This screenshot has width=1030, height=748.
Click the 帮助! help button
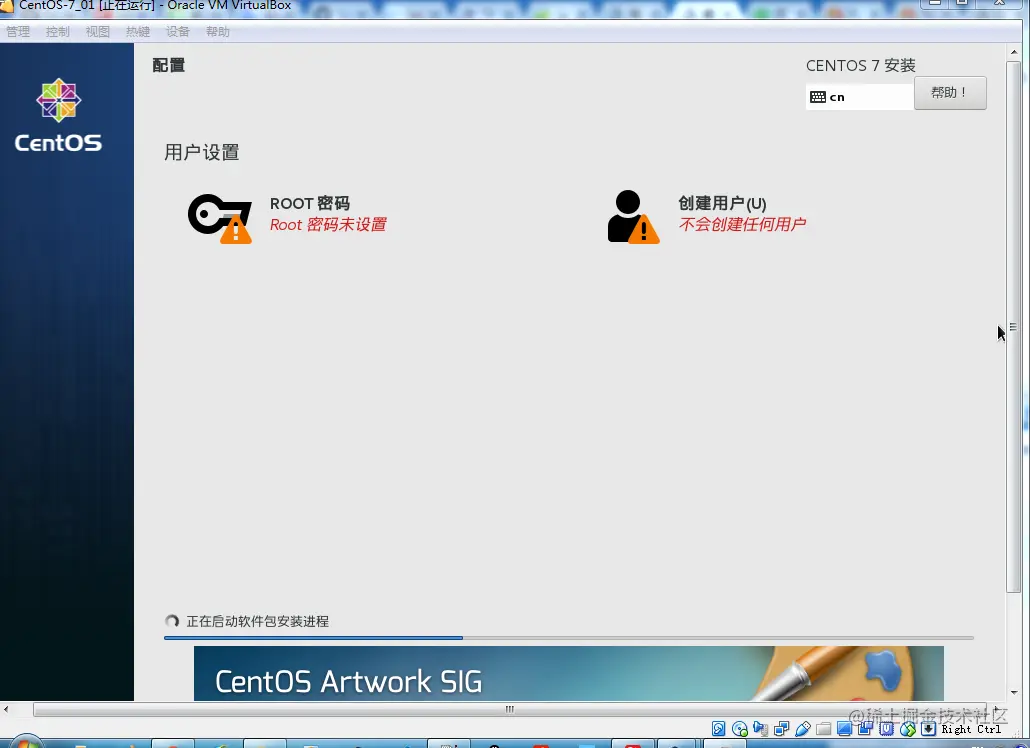point(950,93)
